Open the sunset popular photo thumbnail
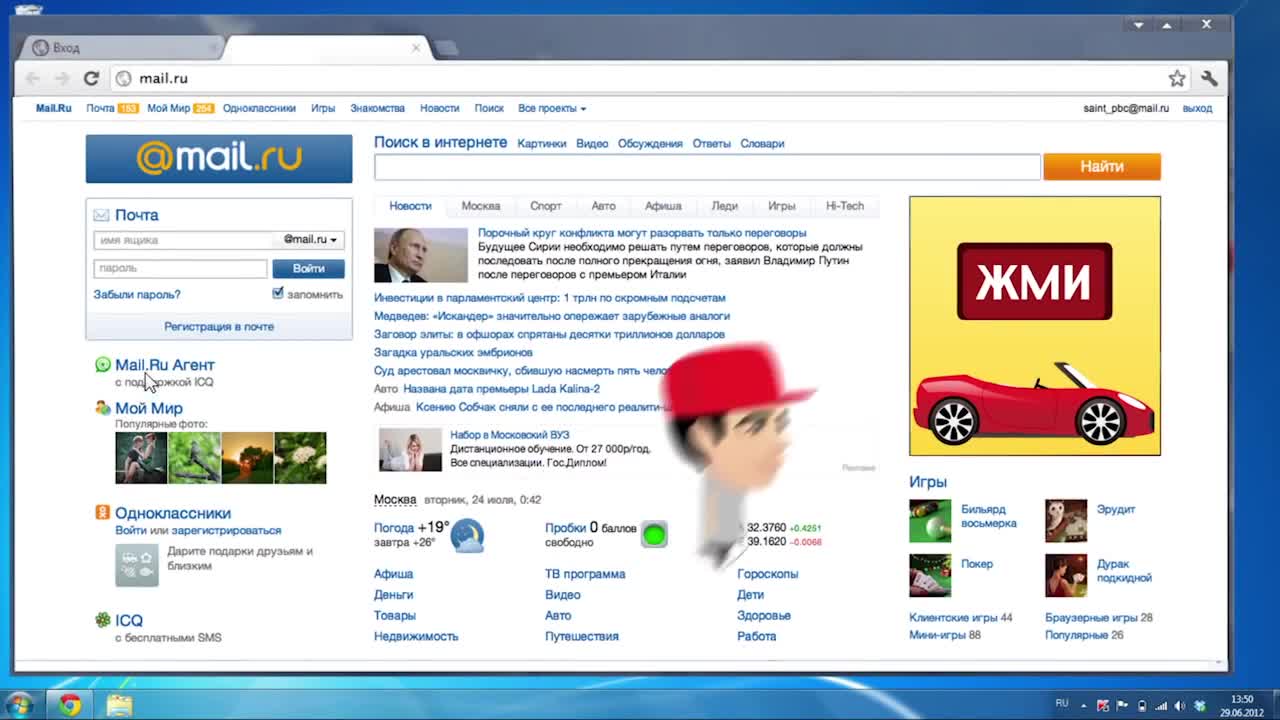The image size is (1280, 720). tap(247, 458)
